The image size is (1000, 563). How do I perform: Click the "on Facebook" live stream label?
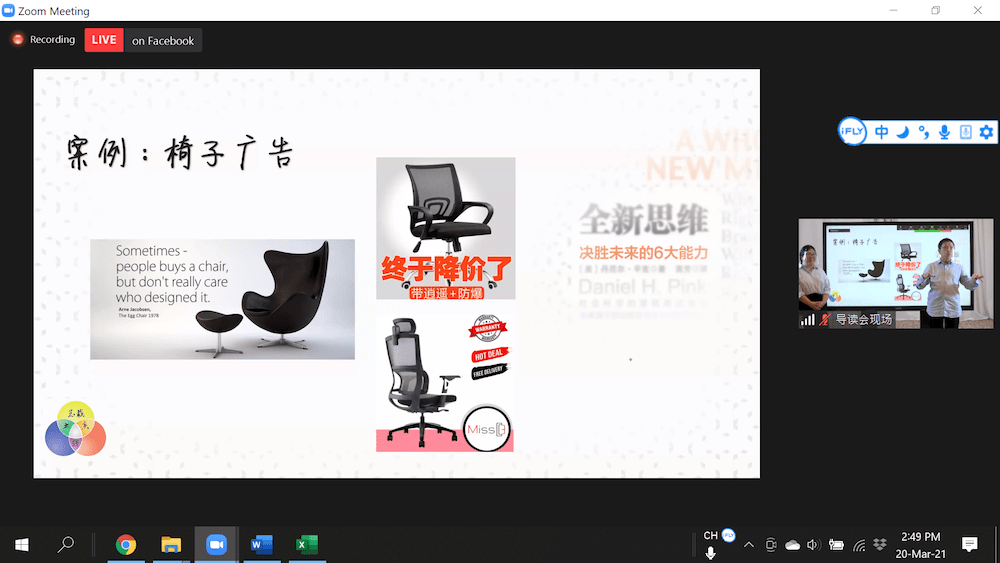click(163, 40)
